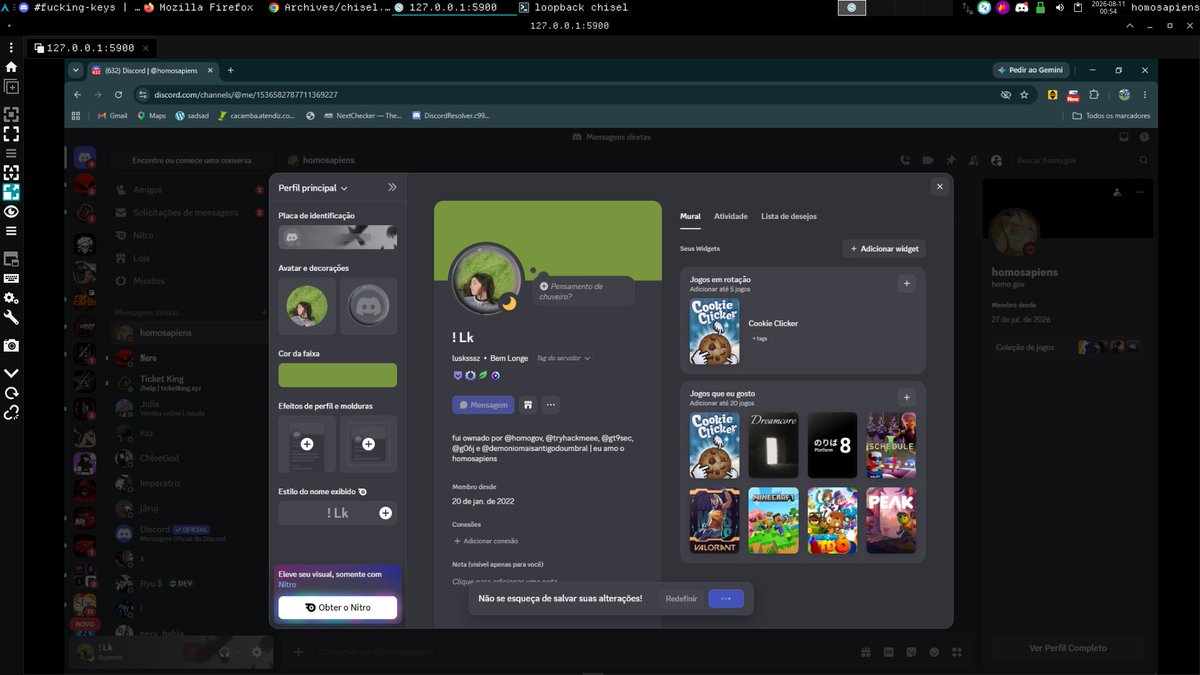1200x675 pixels.
Task: Click the Cookie Clicker cover in Jogos em rotação
Action: click(715, 331)
